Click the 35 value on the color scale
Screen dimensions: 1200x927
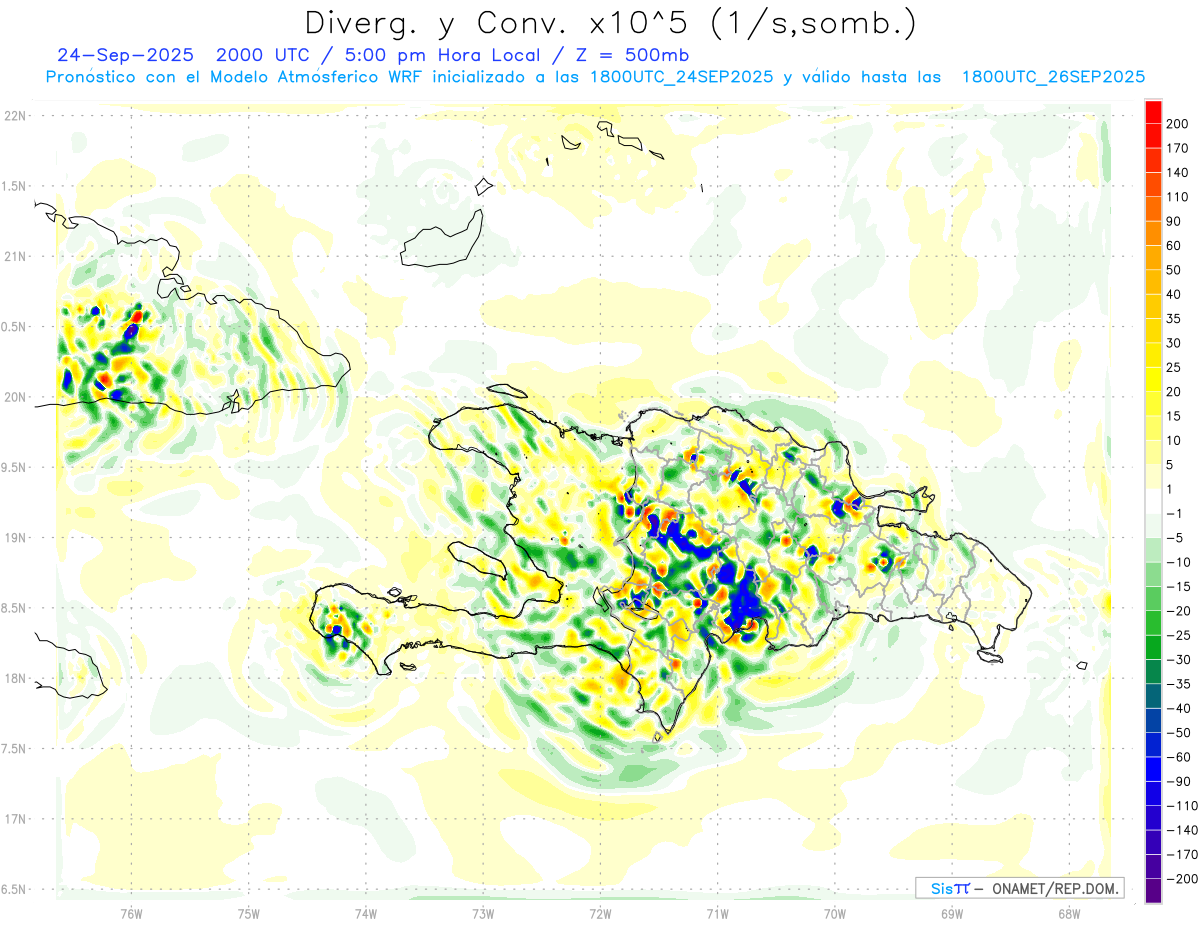coord(1175,318)
